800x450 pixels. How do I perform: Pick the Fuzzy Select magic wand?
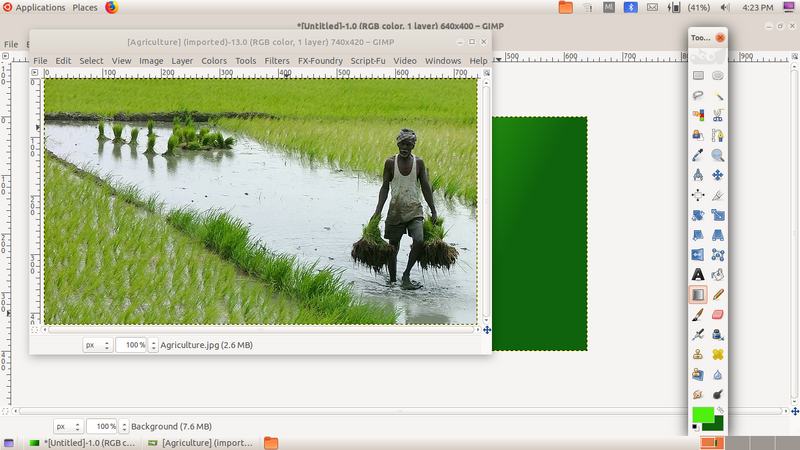point(718,95)
